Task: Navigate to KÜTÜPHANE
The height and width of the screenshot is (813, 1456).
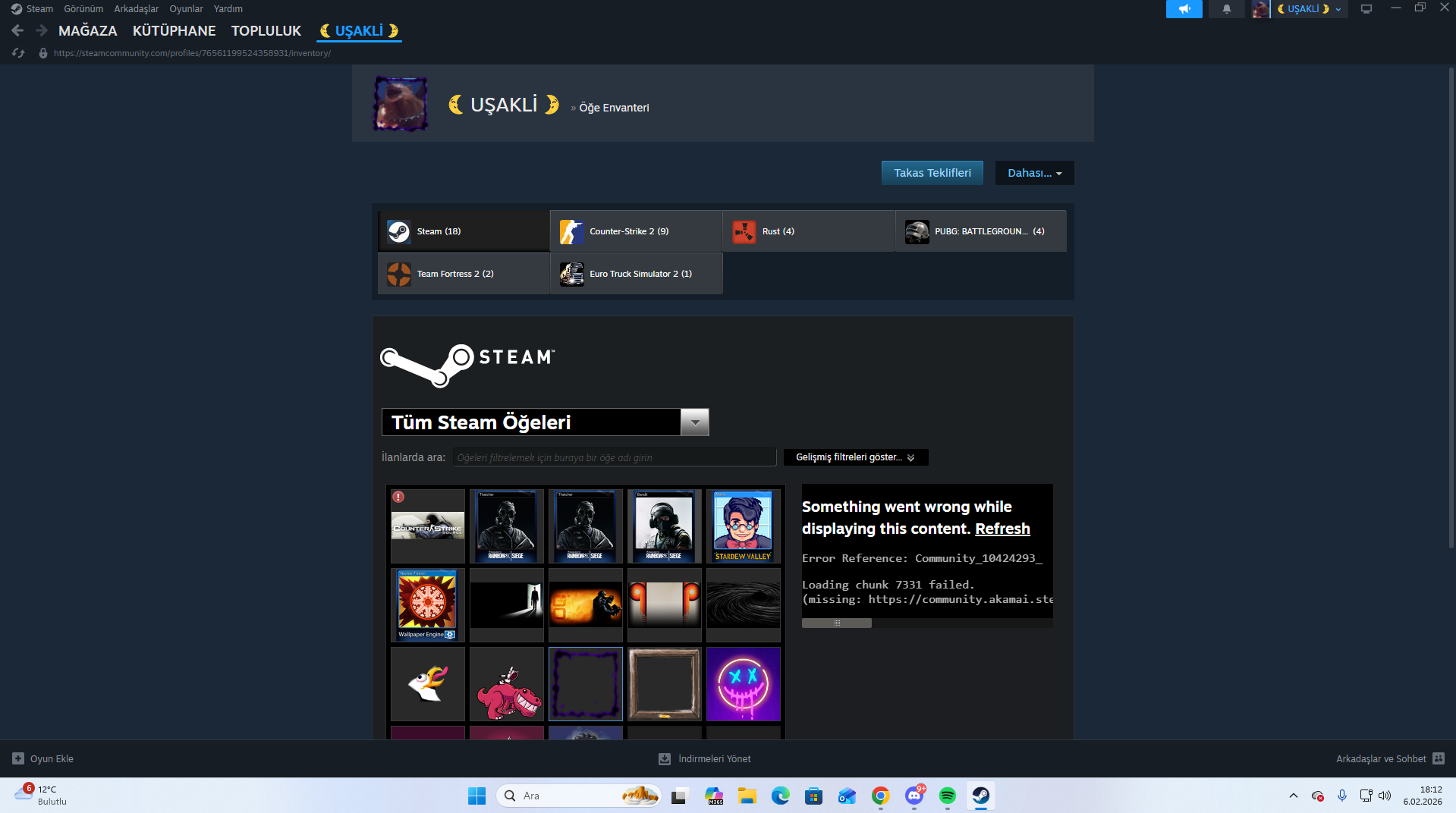Action: click(x=175, y=31)
